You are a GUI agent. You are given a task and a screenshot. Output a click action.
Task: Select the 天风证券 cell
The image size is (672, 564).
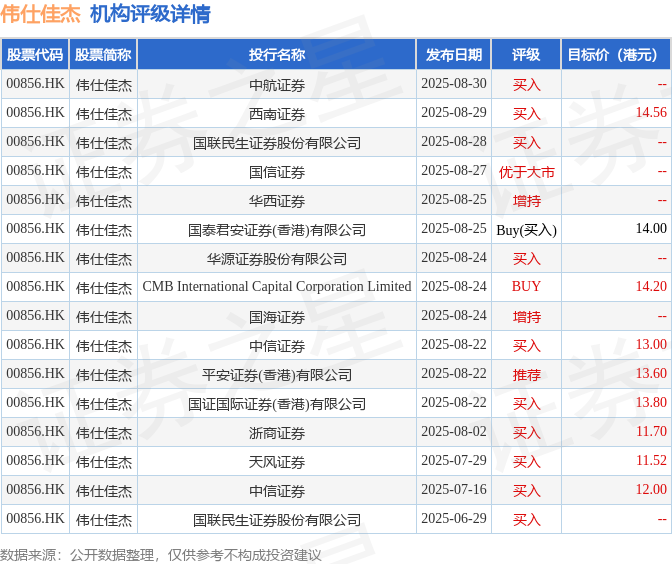point(276,462)
